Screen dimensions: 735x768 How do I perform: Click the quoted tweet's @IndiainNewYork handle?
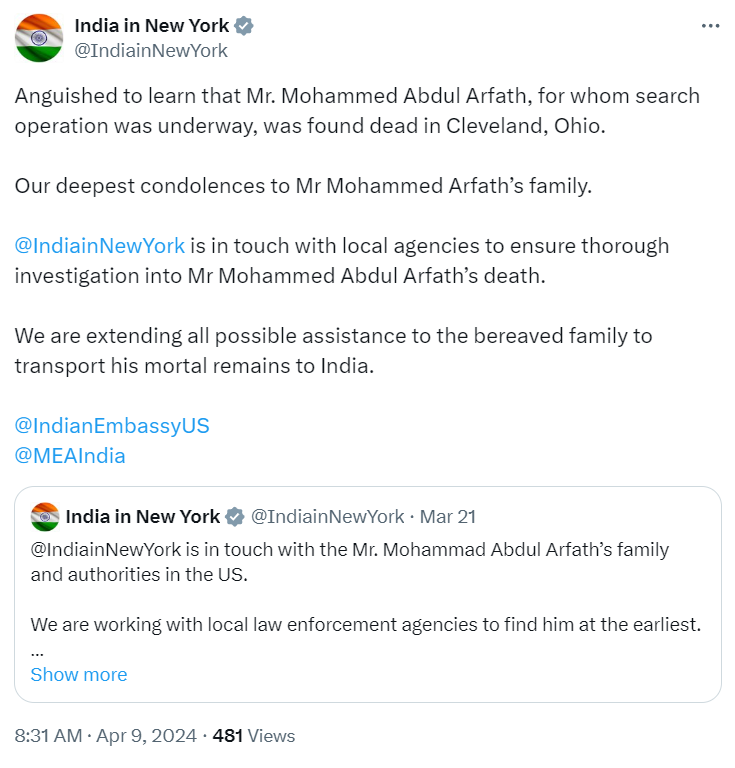[328, 517]
